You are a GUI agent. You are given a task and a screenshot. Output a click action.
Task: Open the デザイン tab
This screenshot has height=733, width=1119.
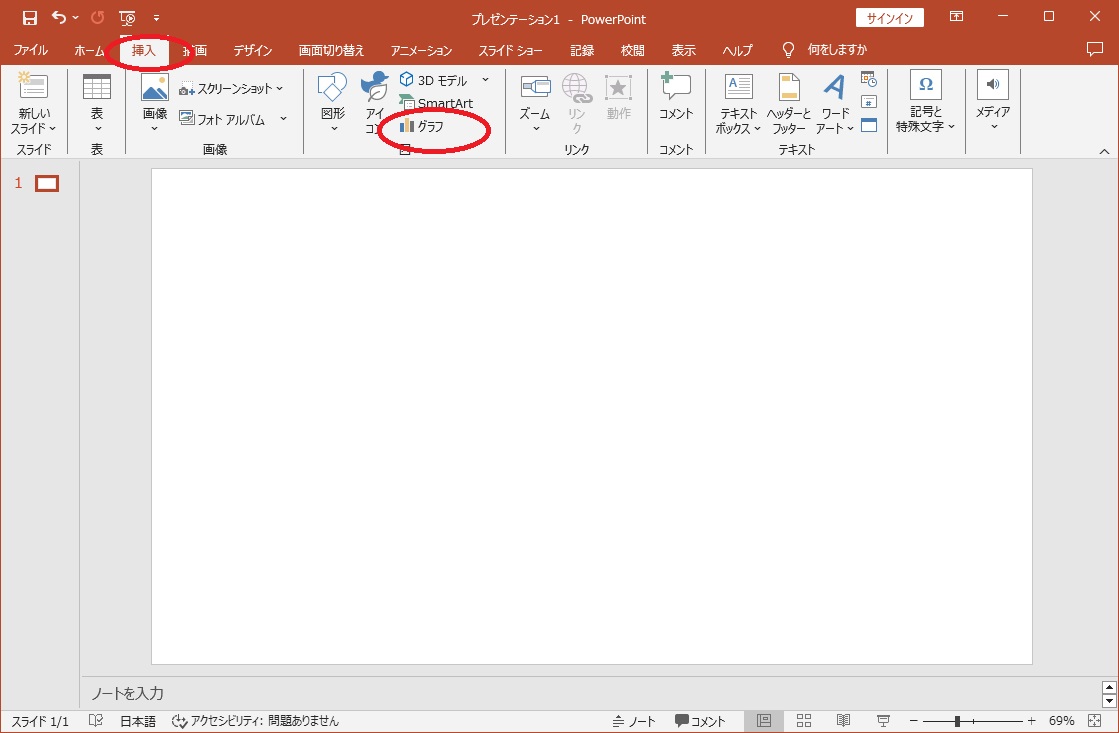click(253, 50)
